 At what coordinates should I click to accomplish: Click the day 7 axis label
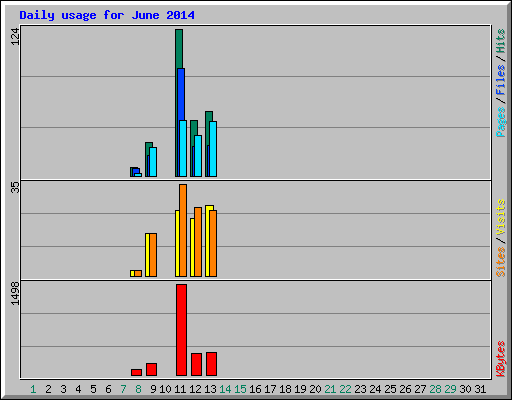(x=123, y=389)
